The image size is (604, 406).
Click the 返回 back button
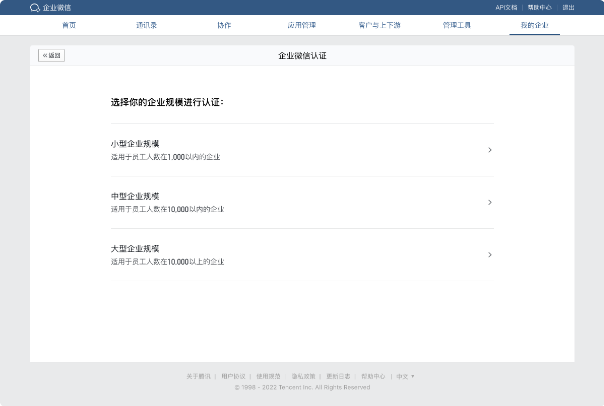click(x=51, y=55)
